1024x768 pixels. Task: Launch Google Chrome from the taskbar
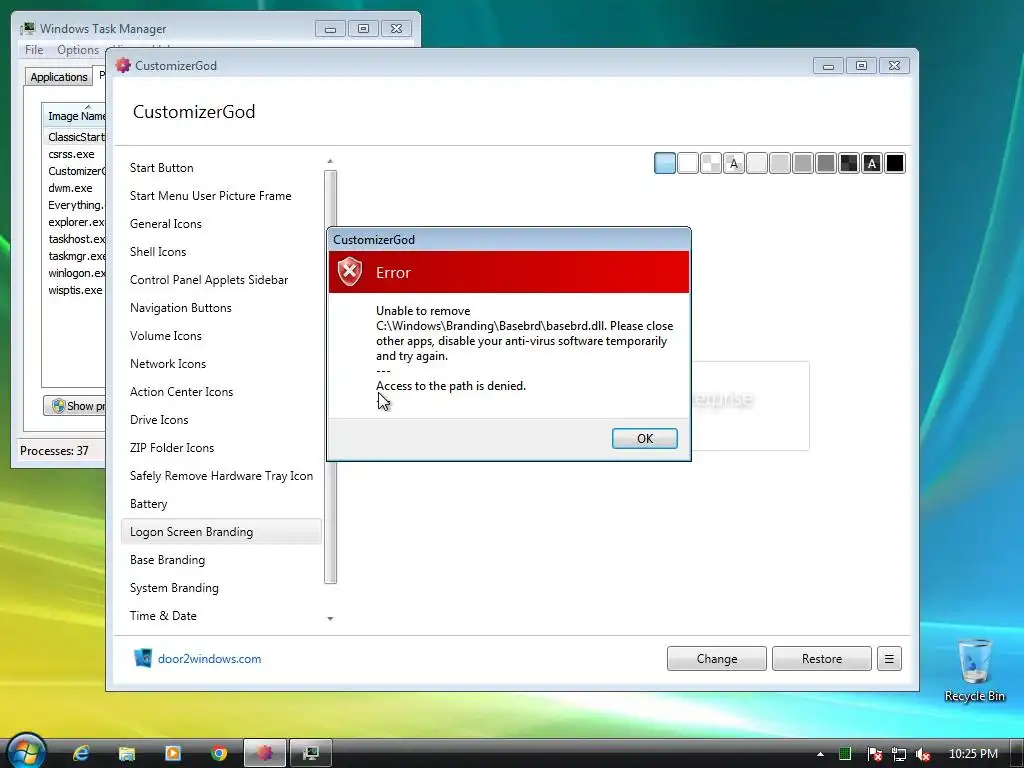(219, 753)
